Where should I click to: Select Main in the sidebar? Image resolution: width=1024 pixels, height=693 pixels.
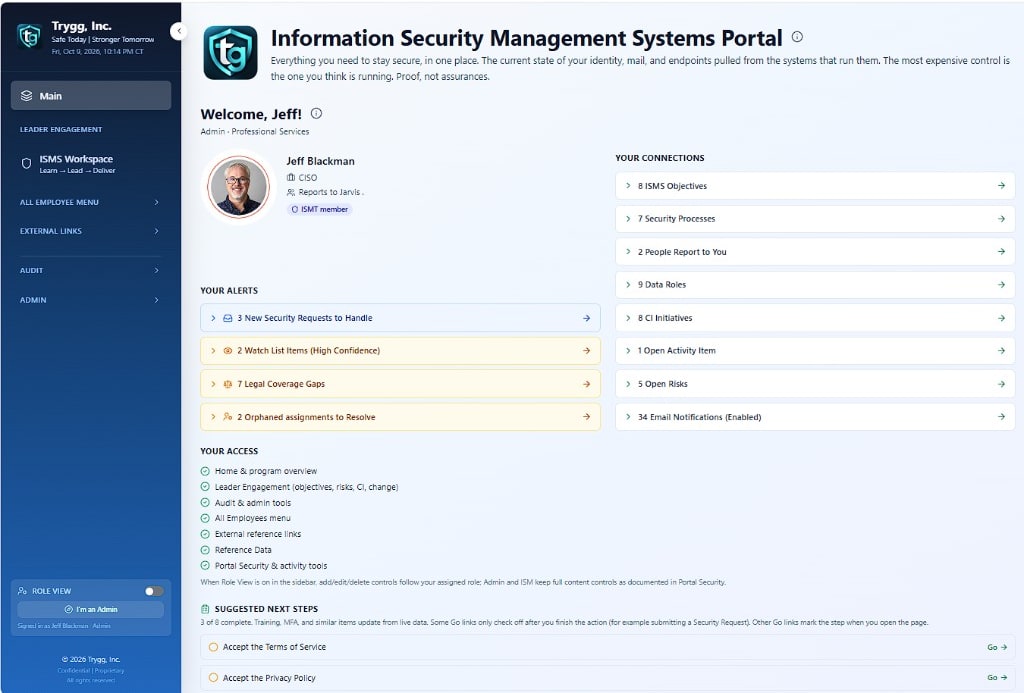tap(91, 95)
